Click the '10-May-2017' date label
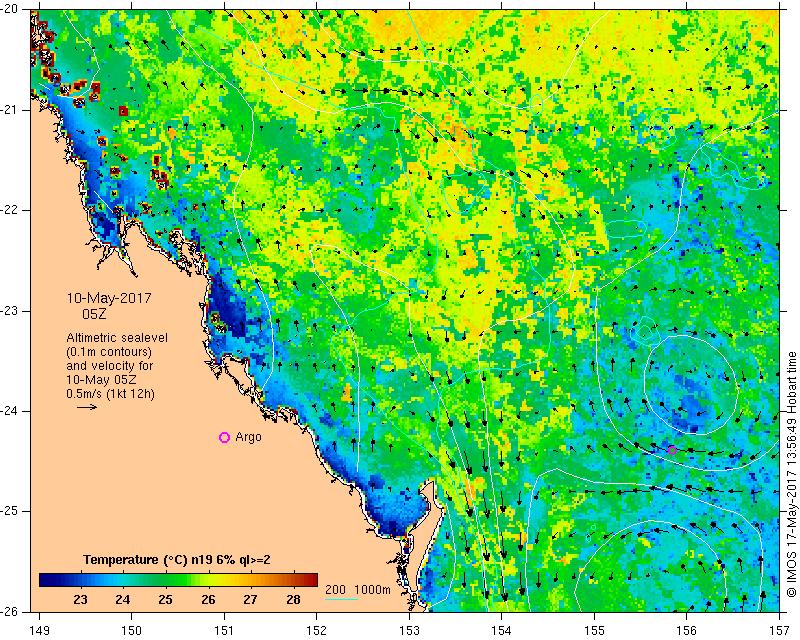 pyautogui.click(x=109, y=298)
